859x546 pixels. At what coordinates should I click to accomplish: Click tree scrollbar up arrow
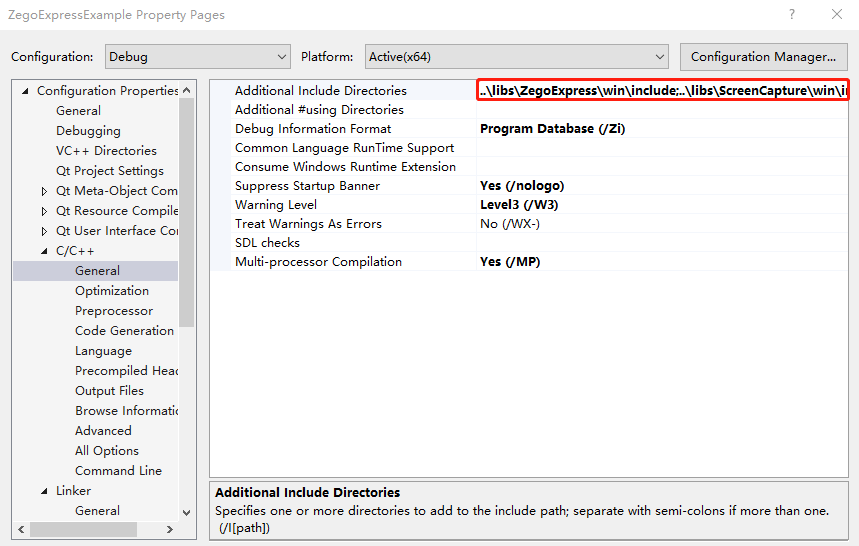tap(187, 90)
